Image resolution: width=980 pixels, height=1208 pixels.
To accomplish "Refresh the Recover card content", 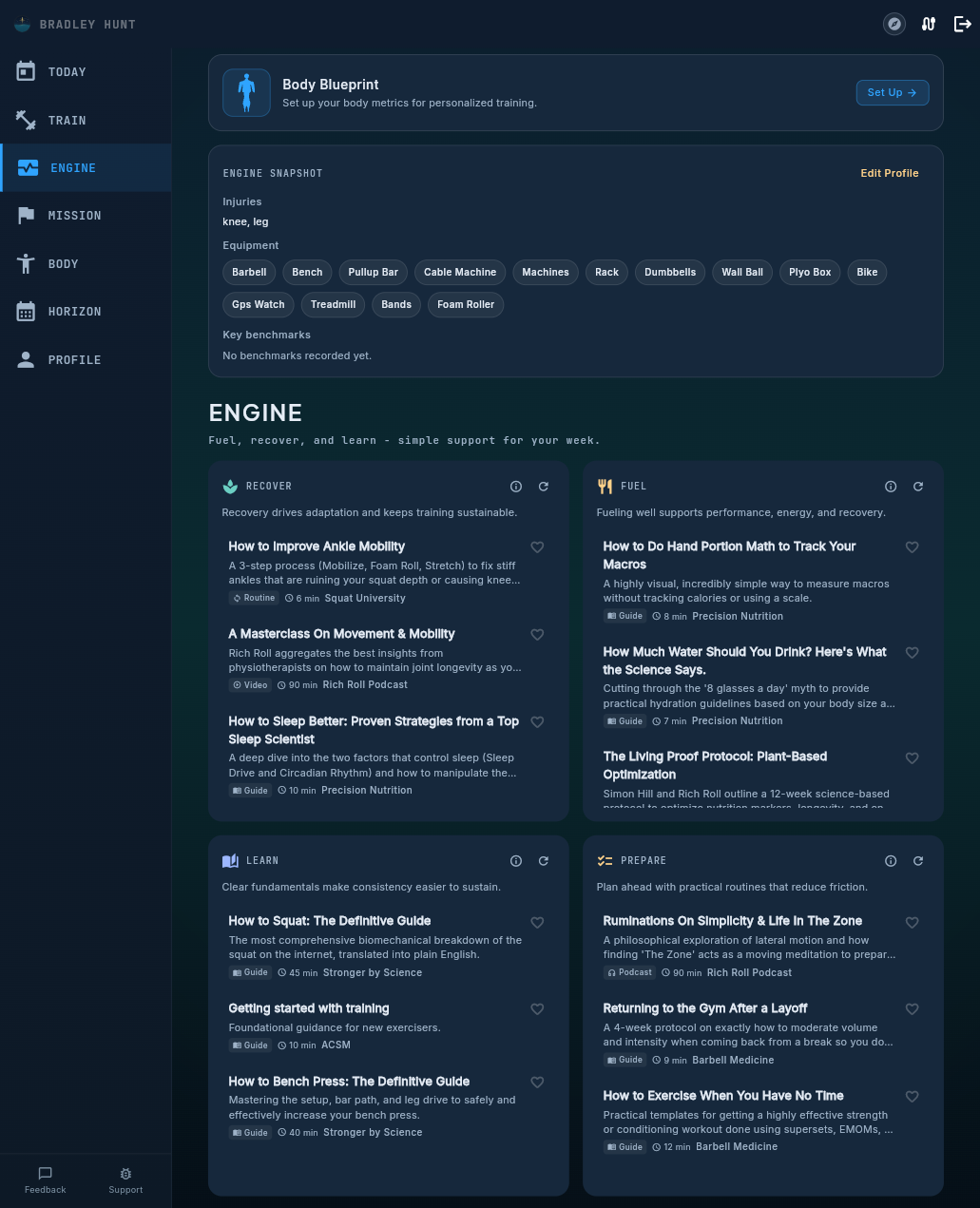I will coord(544,487).
